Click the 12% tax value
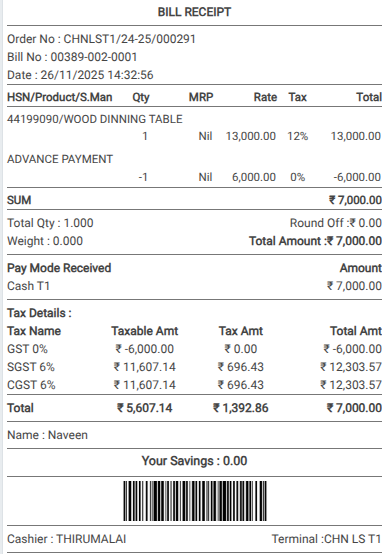Screen dimensions: 382x554 point(298,136)
